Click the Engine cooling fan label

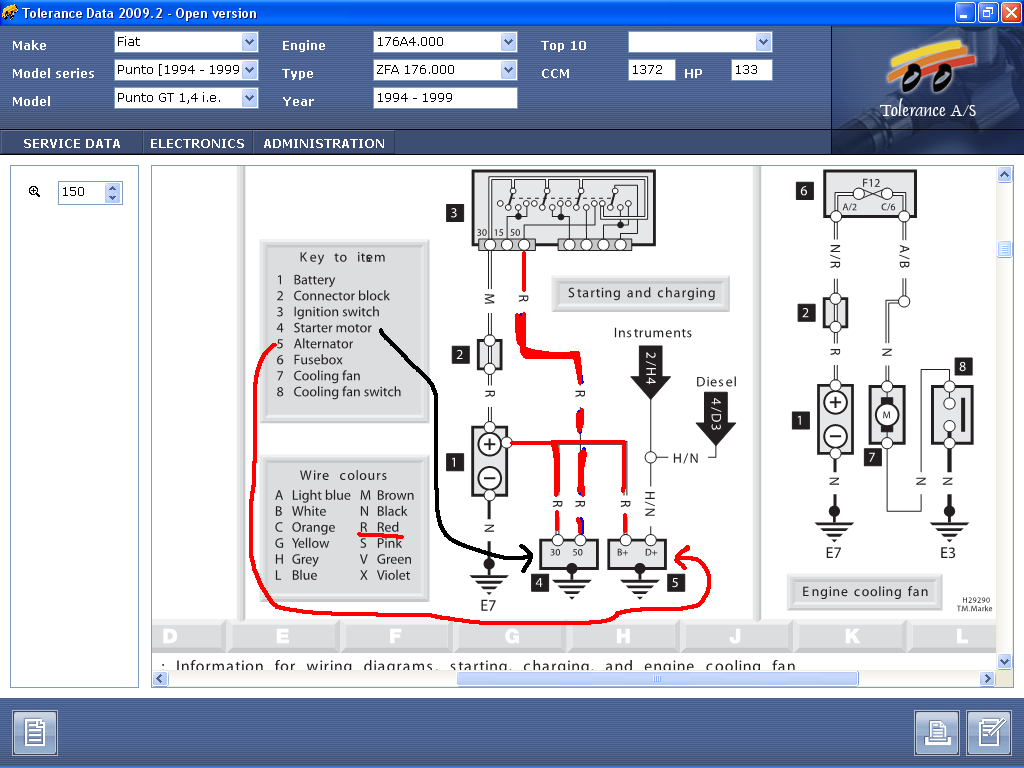865,592
